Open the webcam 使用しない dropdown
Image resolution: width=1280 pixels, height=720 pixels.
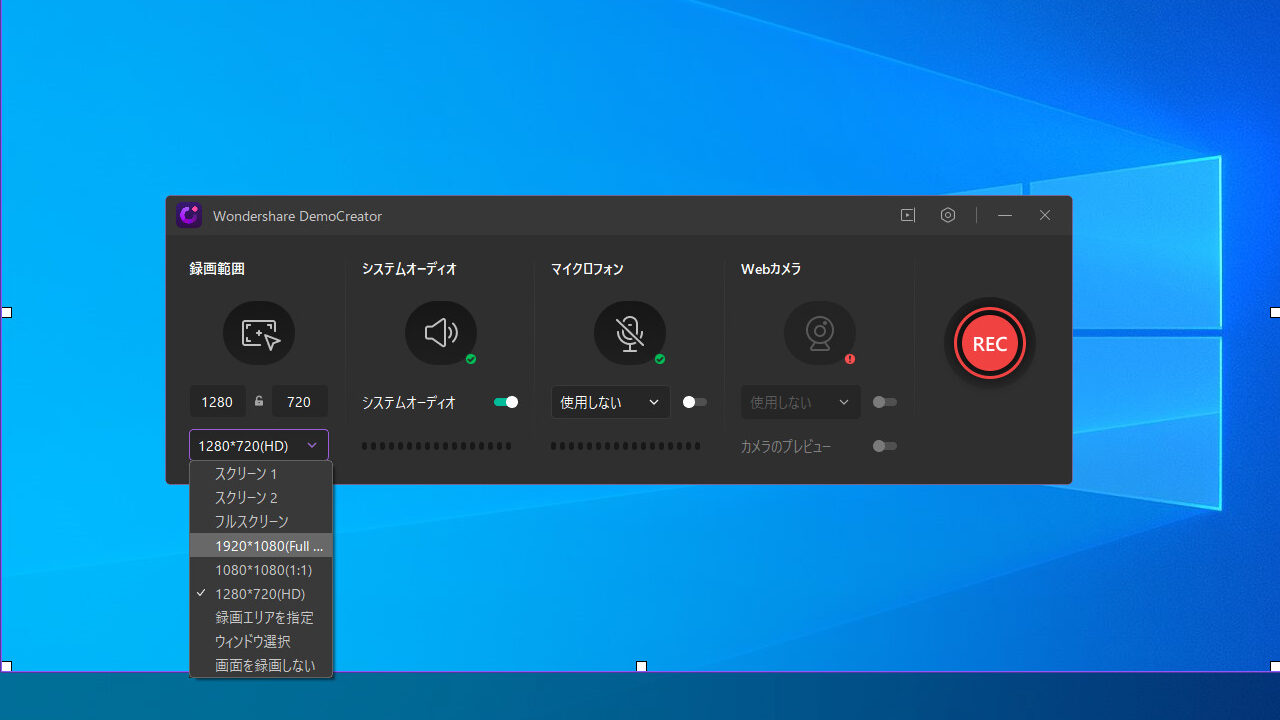point(801,402)
